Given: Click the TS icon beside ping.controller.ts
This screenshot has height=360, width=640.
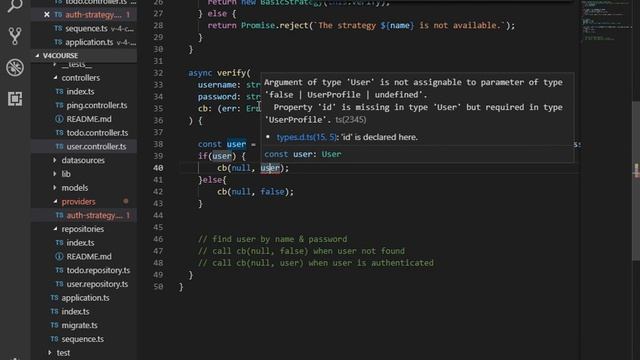Looking at the screenshot, I should click(59, 105).
